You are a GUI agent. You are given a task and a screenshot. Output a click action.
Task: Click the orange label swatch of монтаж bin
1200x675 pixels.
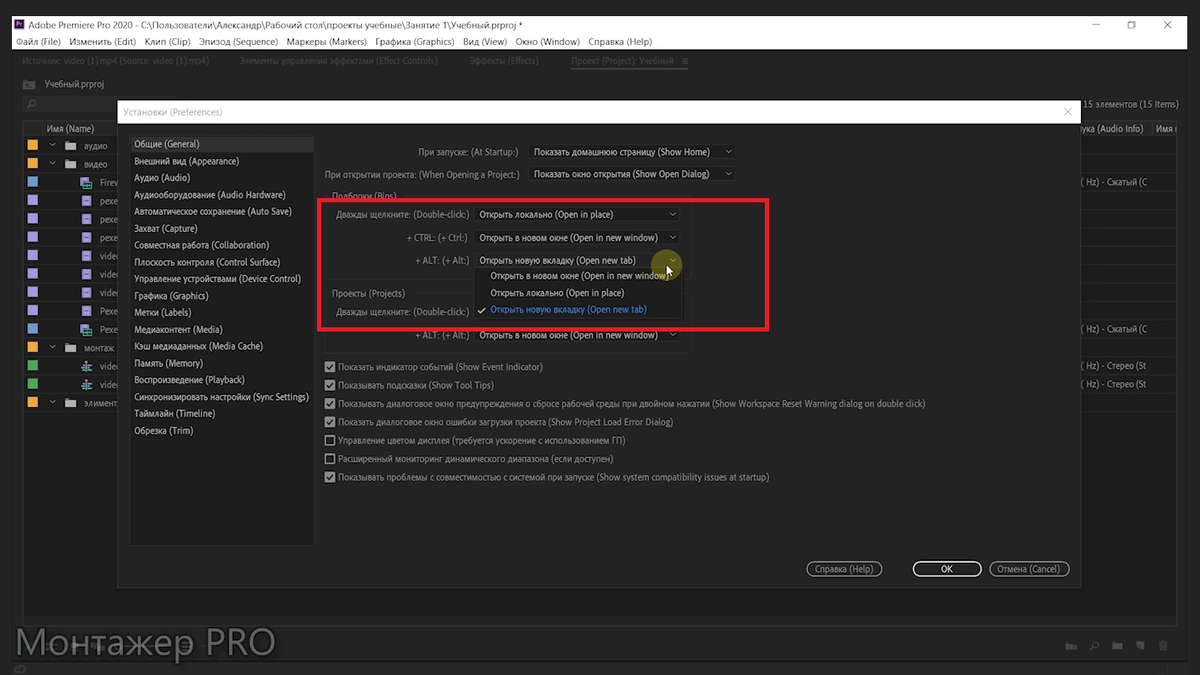click(32, 347)
